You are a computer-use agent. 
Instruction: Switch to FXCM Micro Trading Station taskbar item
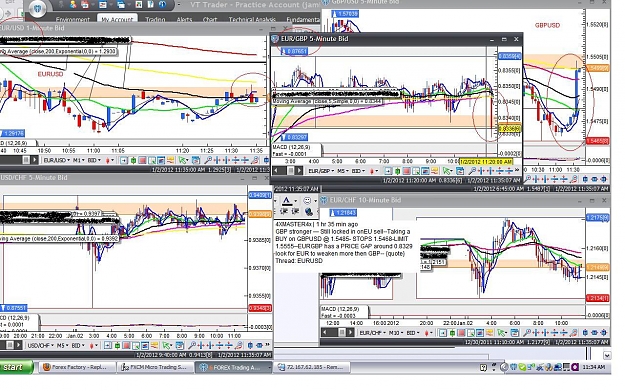coord(155,367)
